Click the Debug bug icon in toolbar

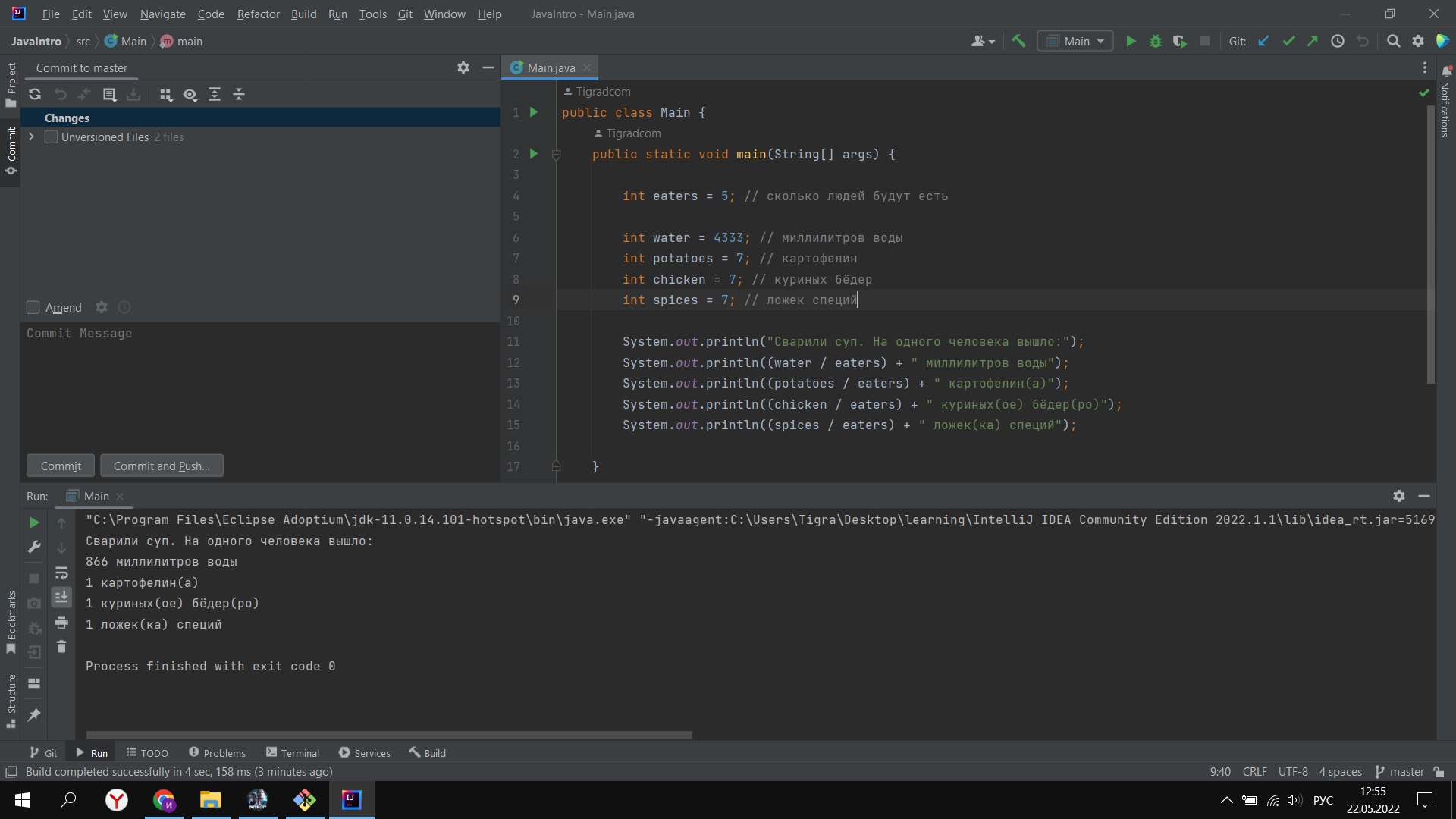click(x=1155, y=41)
